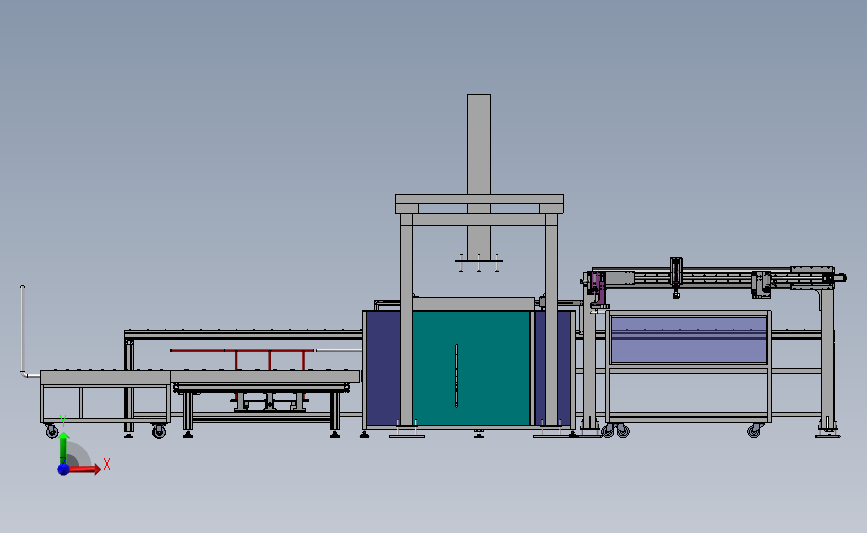Select the white vertical pipe at the far left

coord(23,330)
